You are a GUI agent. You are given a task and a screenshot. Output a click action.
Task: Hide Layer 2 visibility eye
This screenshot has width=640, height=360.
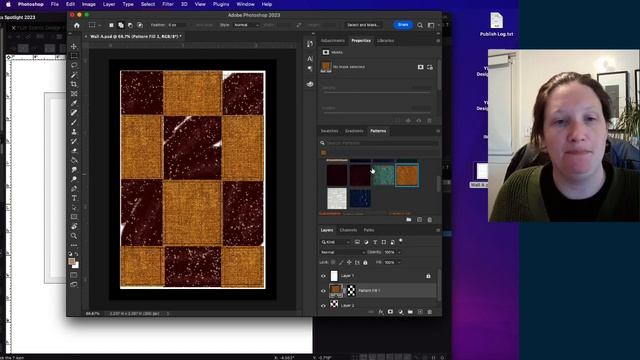[323, 305]
